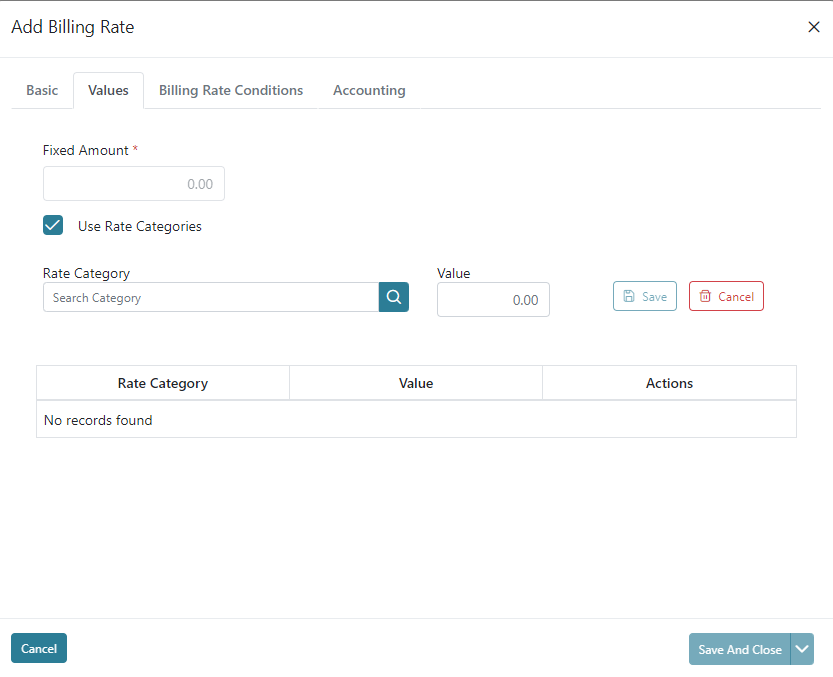Viewport: 833px width, 677px height.
Task: Click the Actions column header
Action: 669,383
